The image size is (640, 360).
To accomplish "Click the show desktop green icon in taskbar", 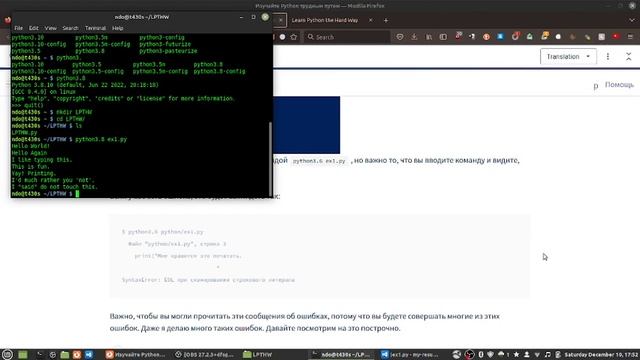I will point(23,354).
